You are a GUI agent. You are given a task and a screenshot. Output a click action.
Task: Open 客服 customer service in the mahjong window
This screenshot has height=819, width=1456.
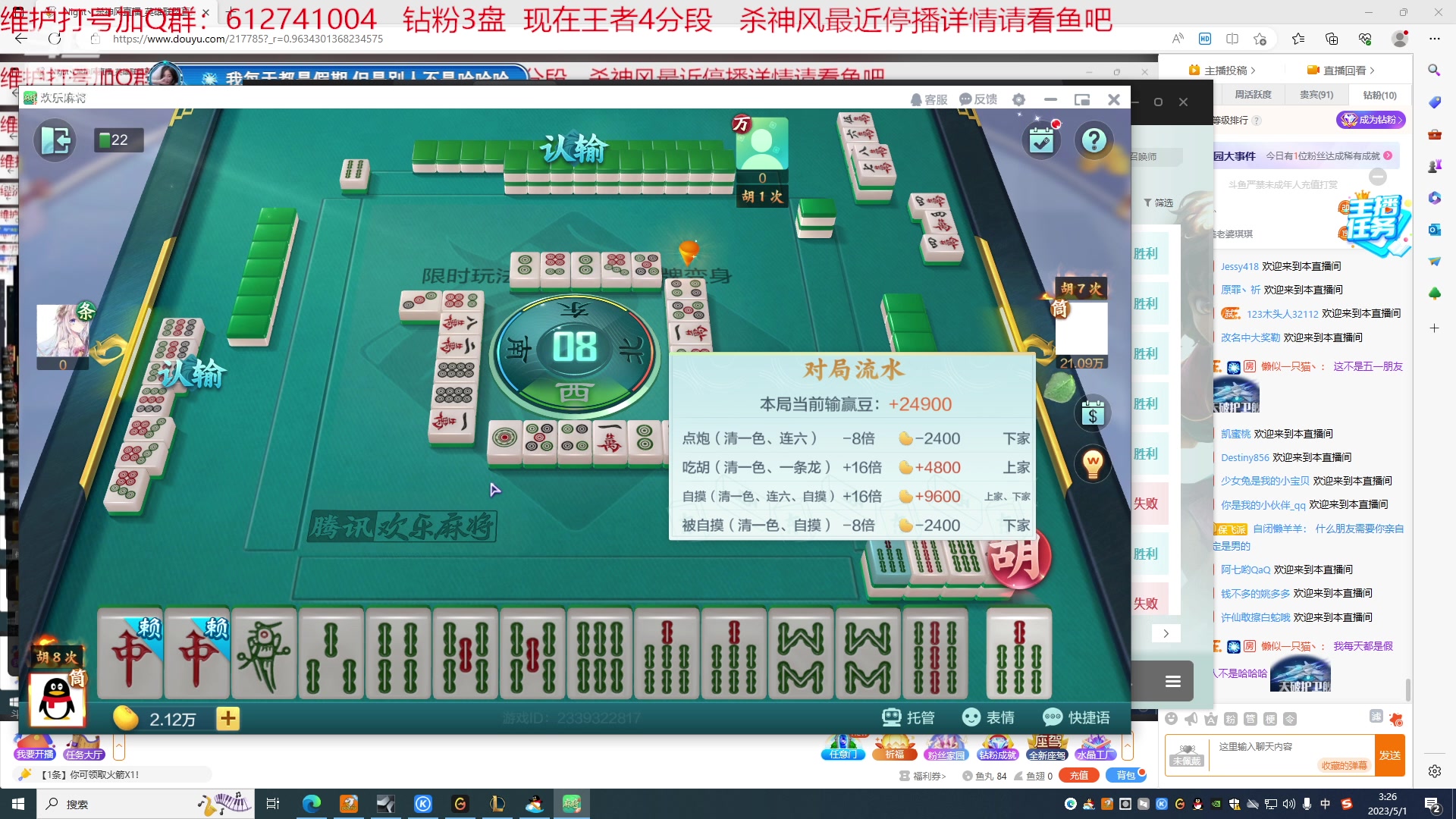tap(928, 99)
